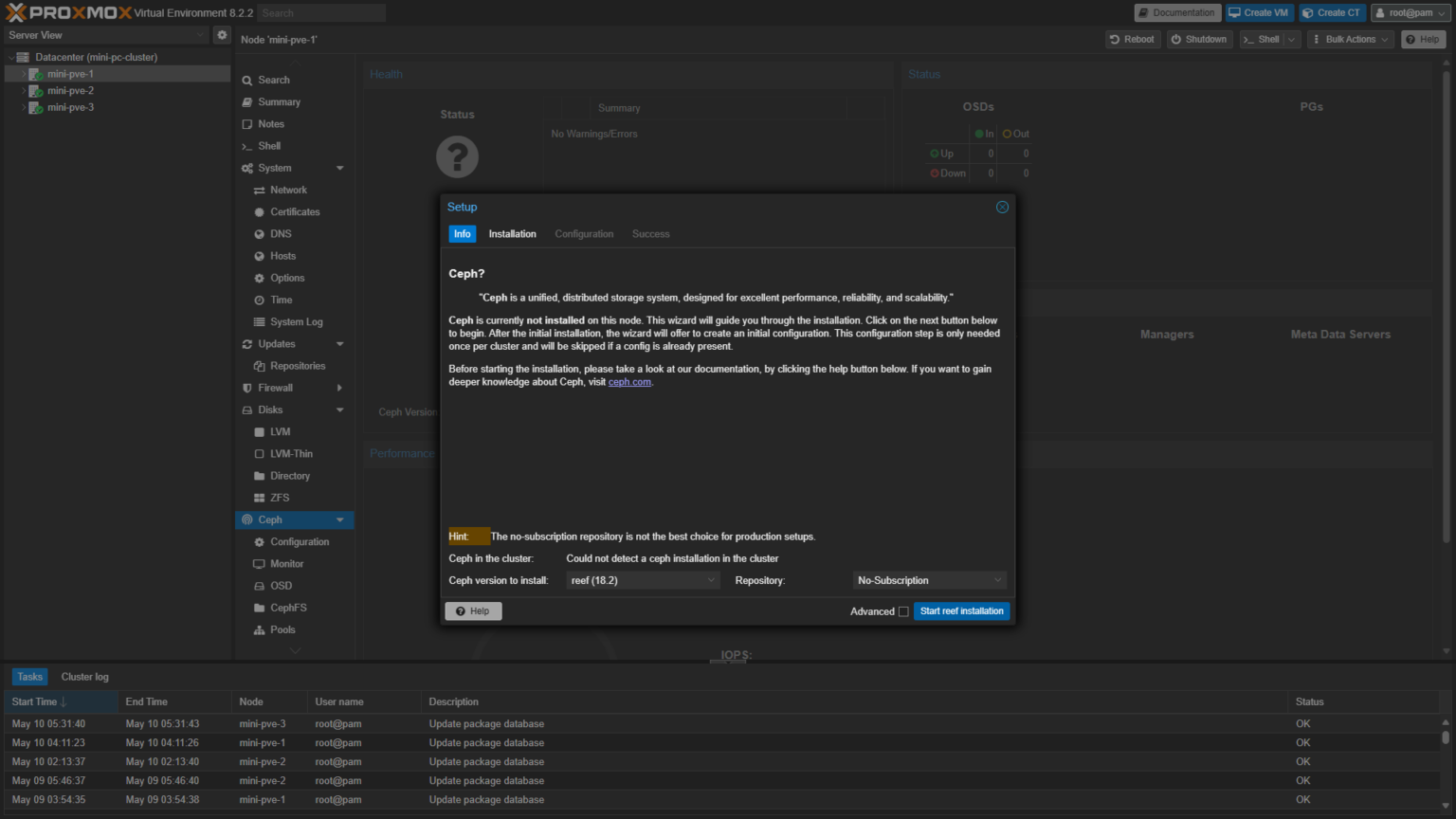Viewport: 1456px width, 819px height.
Task: Switch to the Installation tab
Action: pyautogui.click(x=512, y=233)
